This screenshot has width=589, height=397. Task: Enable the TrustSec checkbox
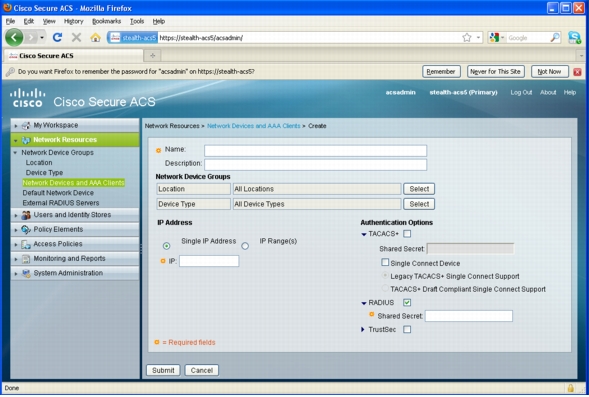click(407, 329)
